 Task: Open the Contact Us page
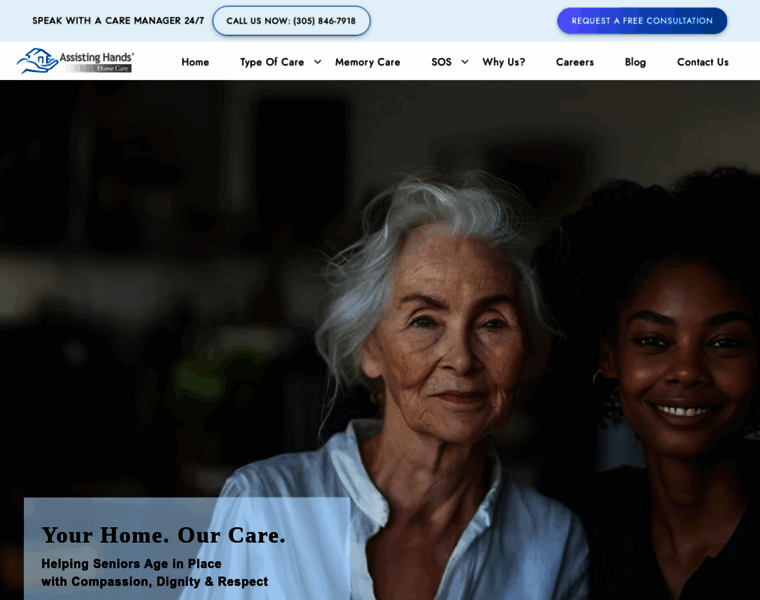pos(703,62)
